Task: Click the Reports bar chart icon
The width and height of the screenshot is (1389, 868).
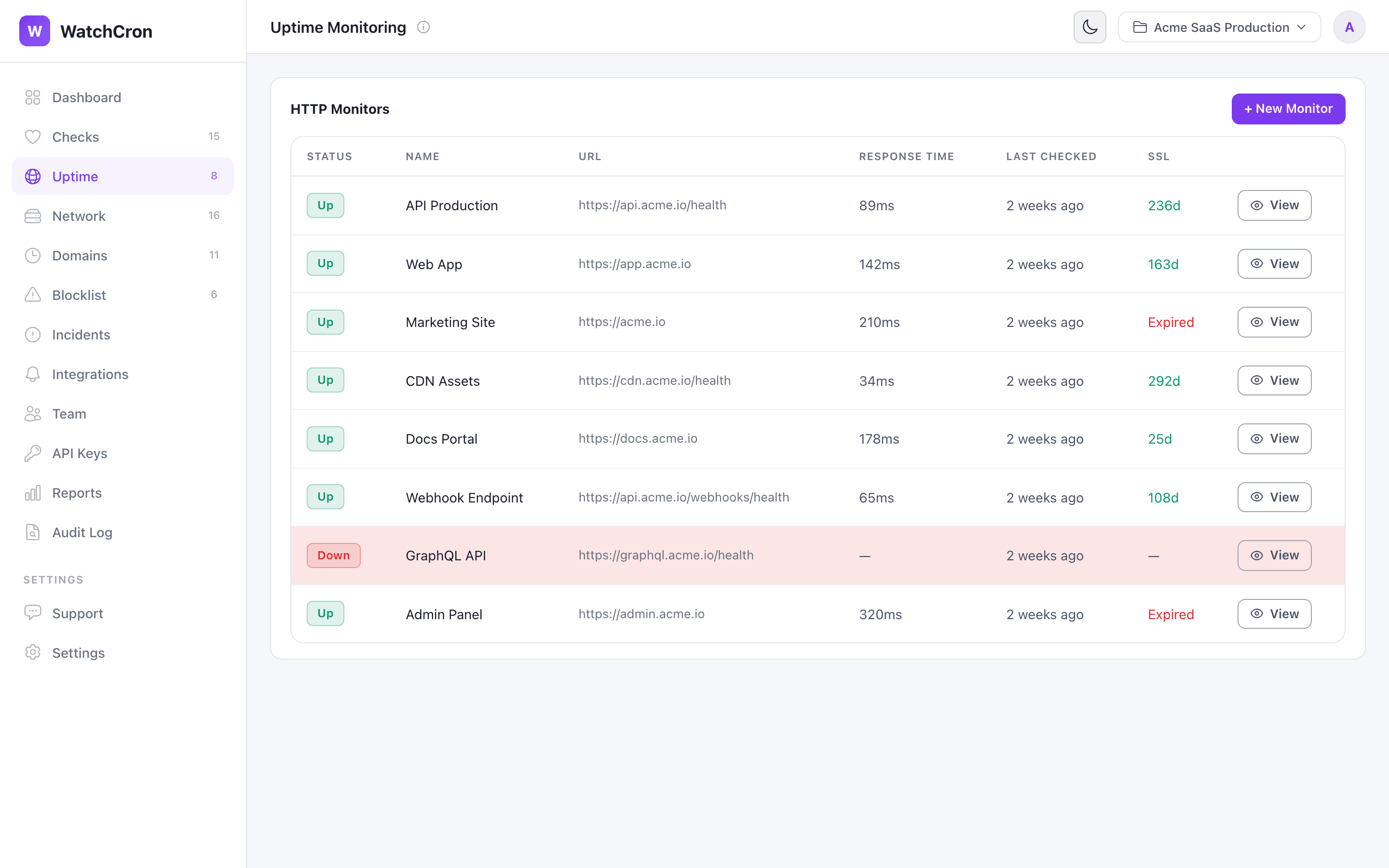Action: (x=33, y=493)
